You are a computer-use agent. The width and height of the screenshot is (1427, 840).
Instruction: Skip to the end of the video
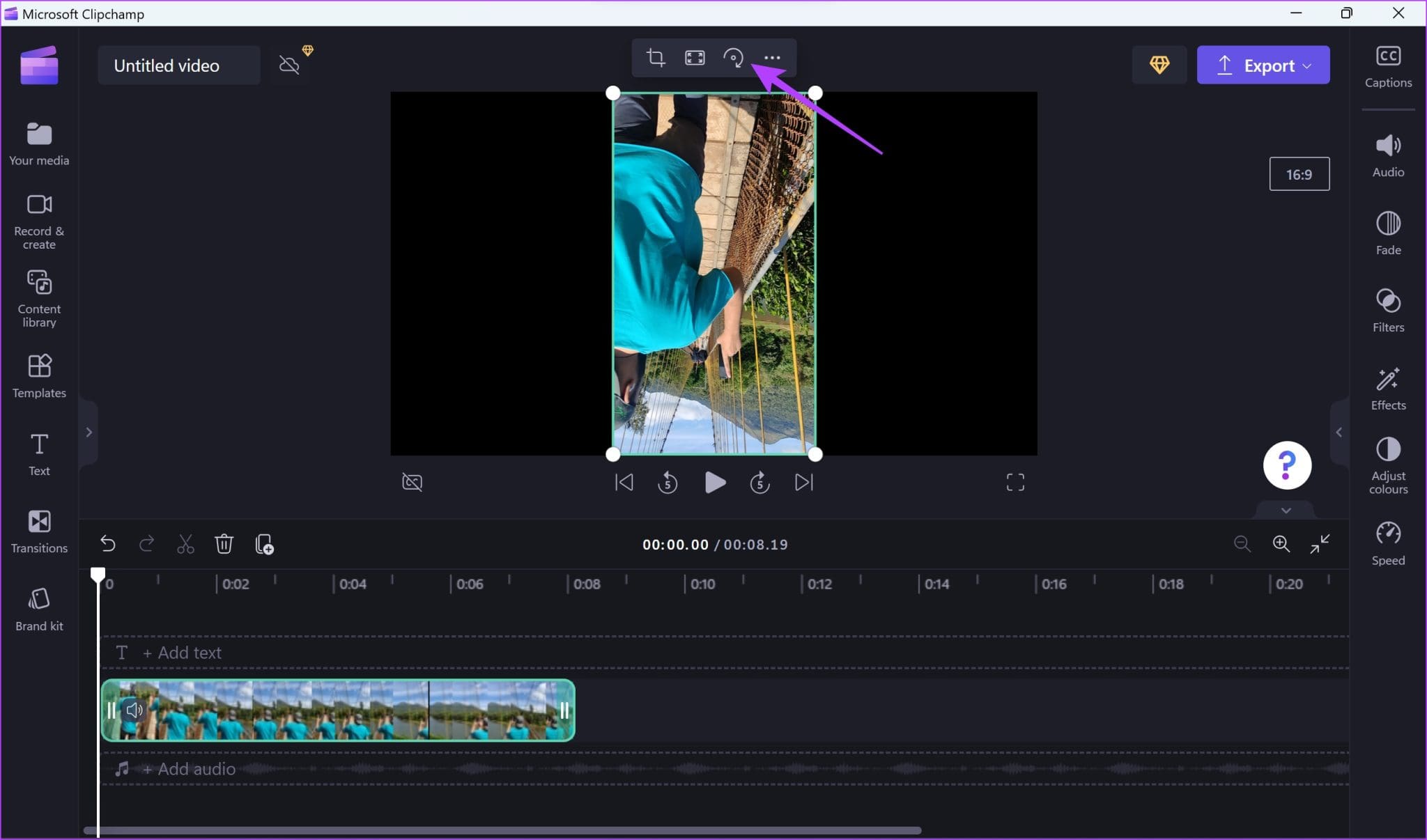(x=803, y=482)
